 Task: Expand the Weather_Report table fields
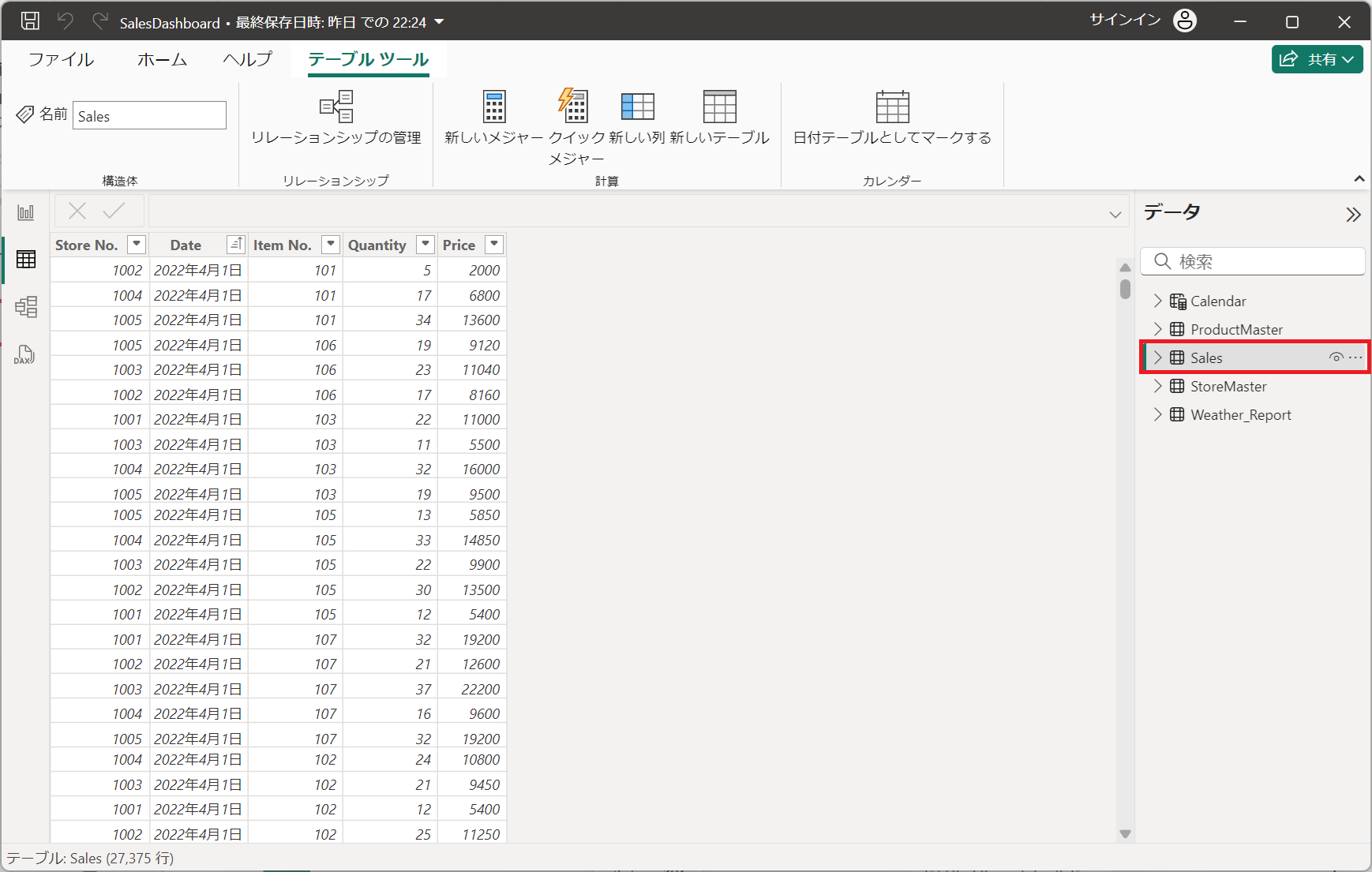[1157, 414]
